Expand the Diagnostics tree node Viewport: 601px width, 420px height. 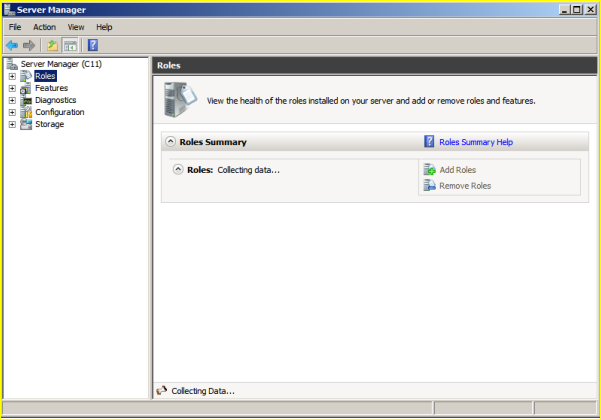(x=12, y=100)
